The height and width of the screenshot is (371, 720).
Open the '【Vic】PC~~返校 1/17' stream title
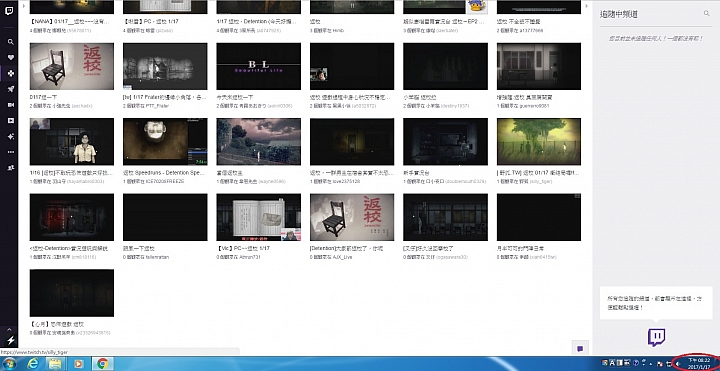coord(243,248)
